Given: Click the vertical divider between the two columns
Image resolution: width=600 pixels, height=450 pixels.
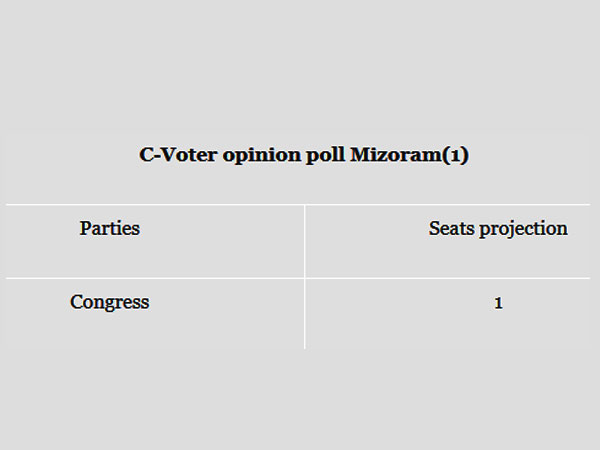Looking at the screenshot, I should point(305,260).
